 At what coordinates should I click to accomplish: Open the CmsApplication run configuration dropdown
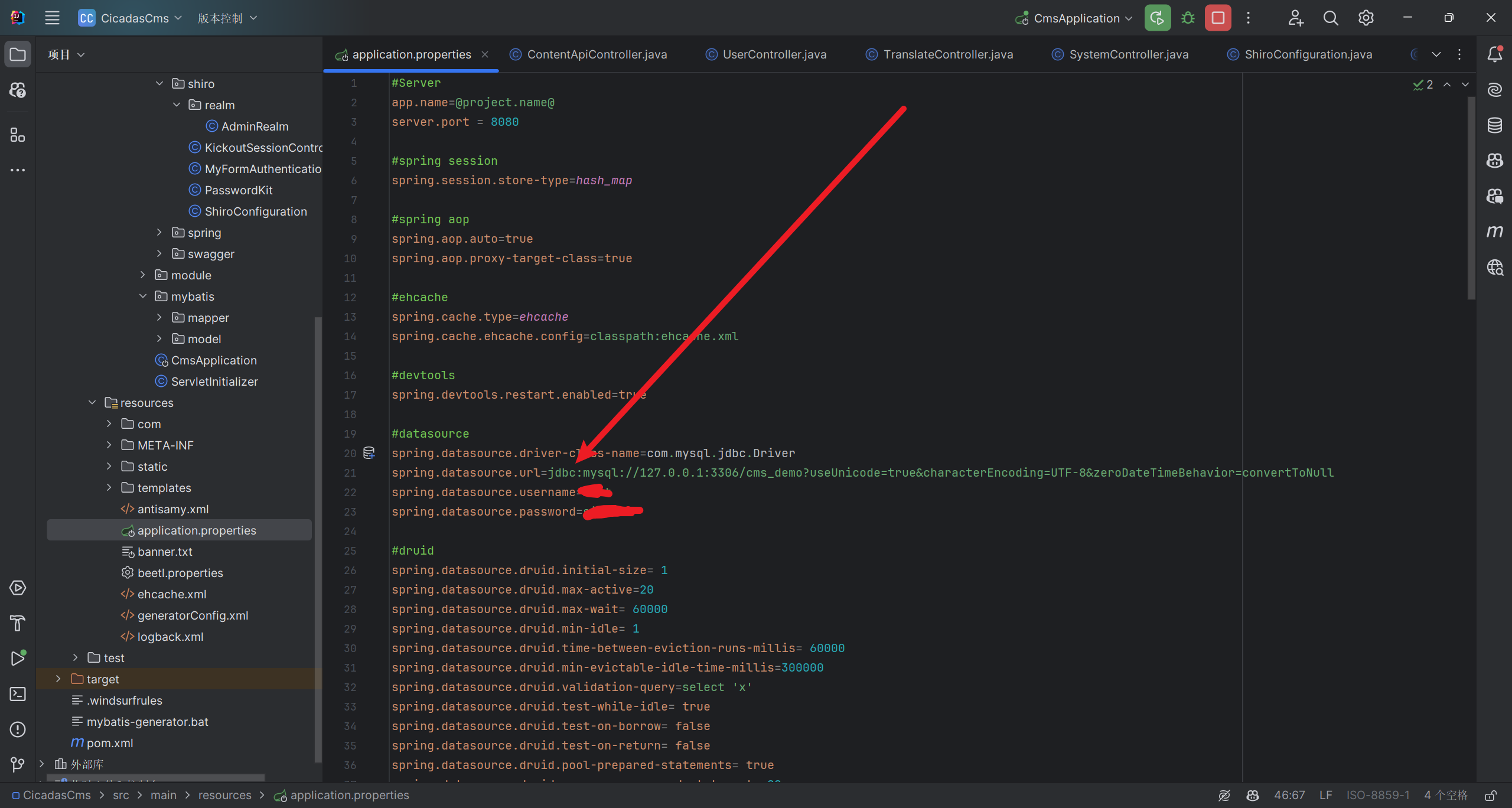pos(1074,18)
